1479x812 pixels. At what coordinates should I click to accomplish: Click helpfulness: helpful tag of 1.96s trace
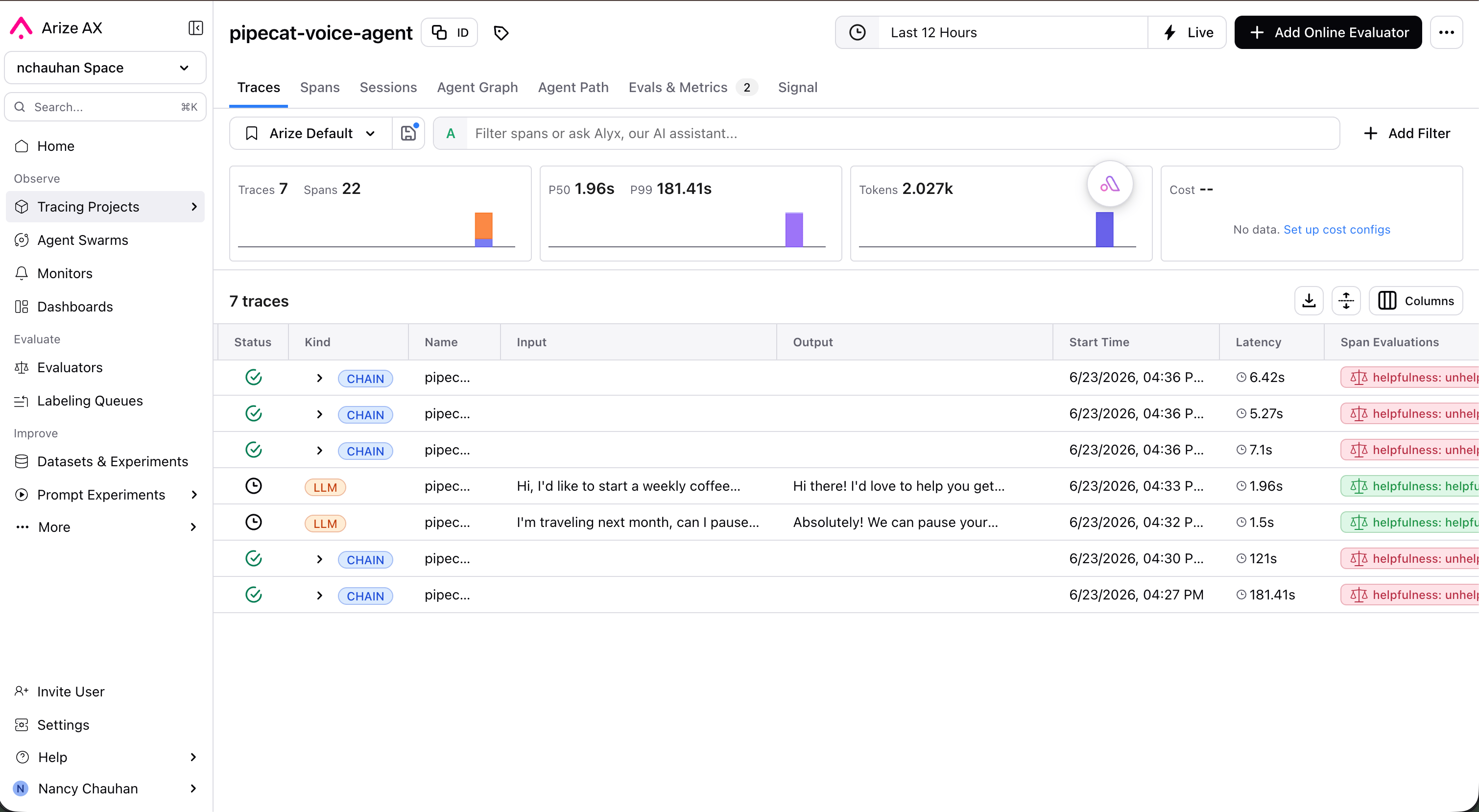point(1410,486)
